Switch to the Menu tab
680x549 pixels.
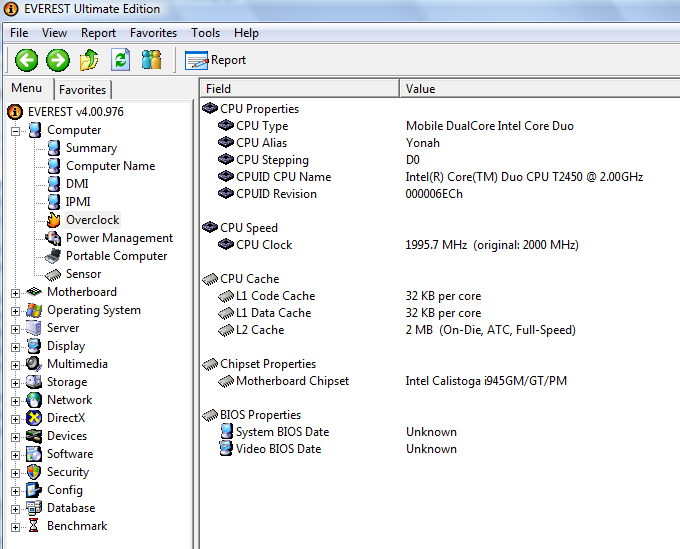coord(27,88)
